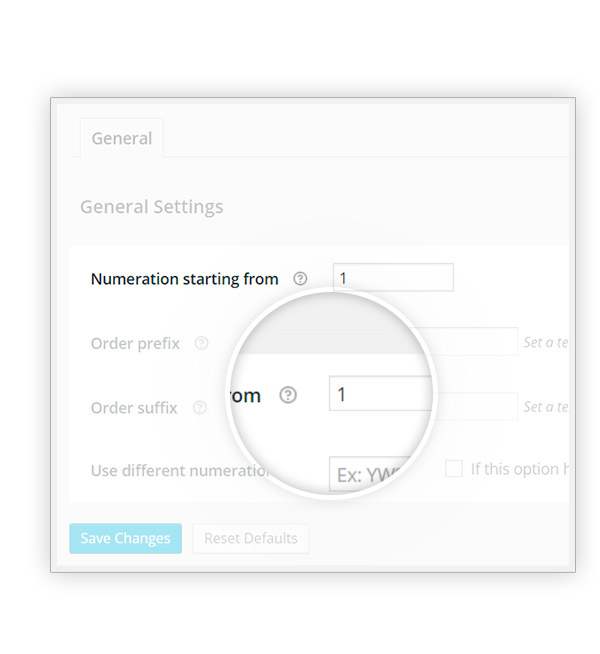Click the help icon beside Order prefix
Viewport: 600px width, 654px height.
click(201, 343)
